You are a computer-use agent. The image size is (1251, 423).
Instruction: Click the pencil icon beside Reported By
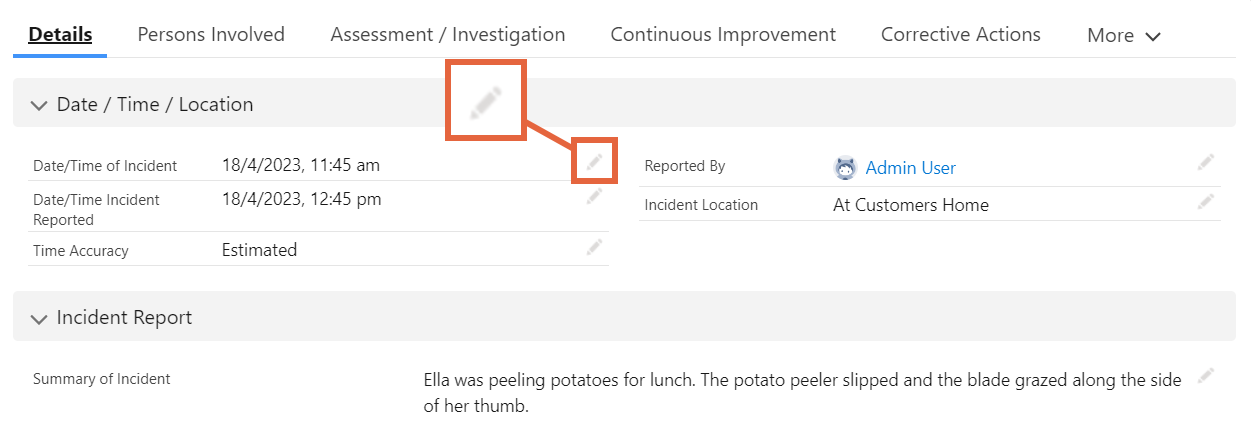[1206, 162]
